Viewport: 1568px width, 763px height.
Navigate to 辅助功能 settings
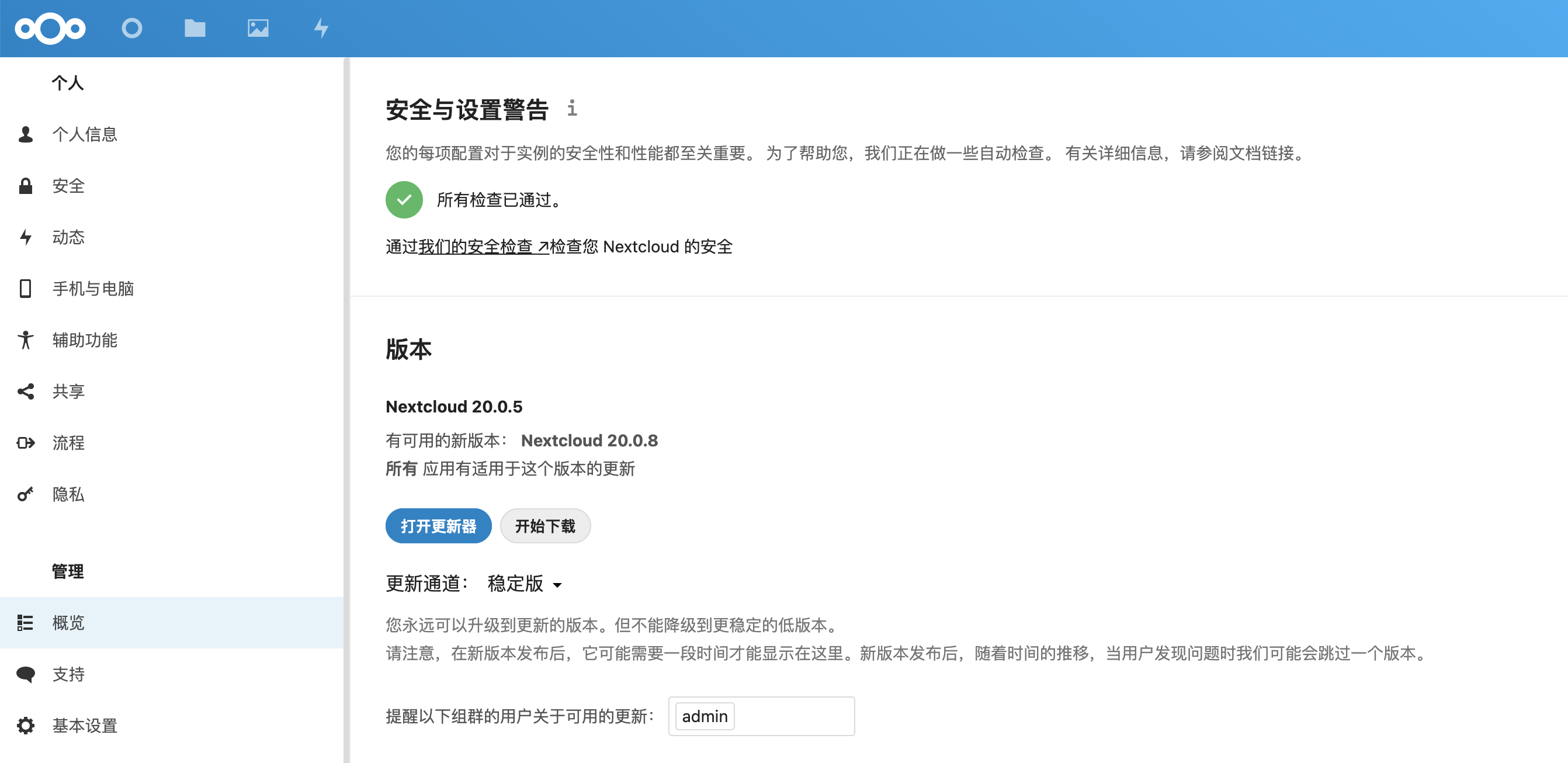[x=172, y=340]
